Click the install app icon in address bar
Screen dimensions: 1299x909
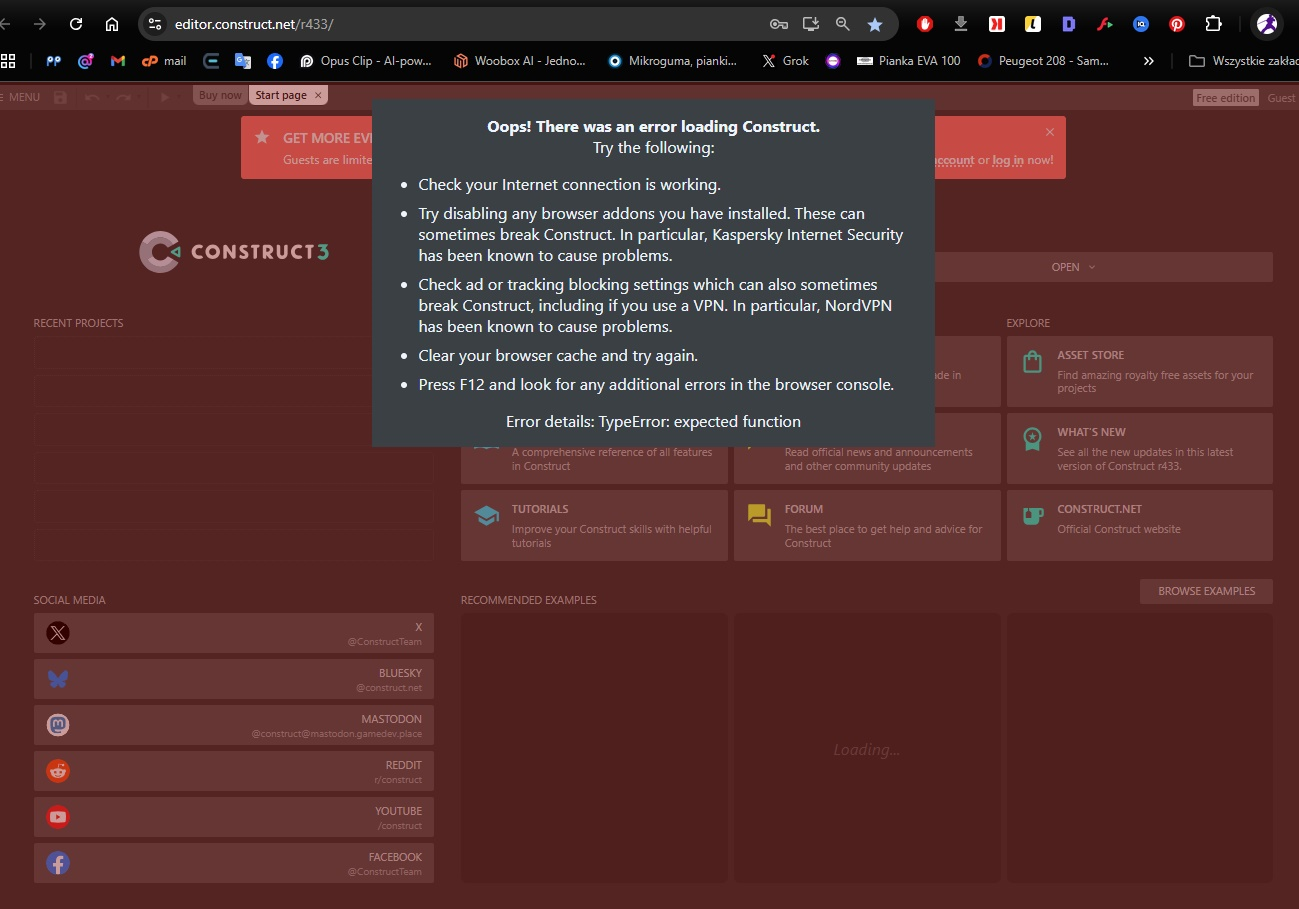point(811,24)
